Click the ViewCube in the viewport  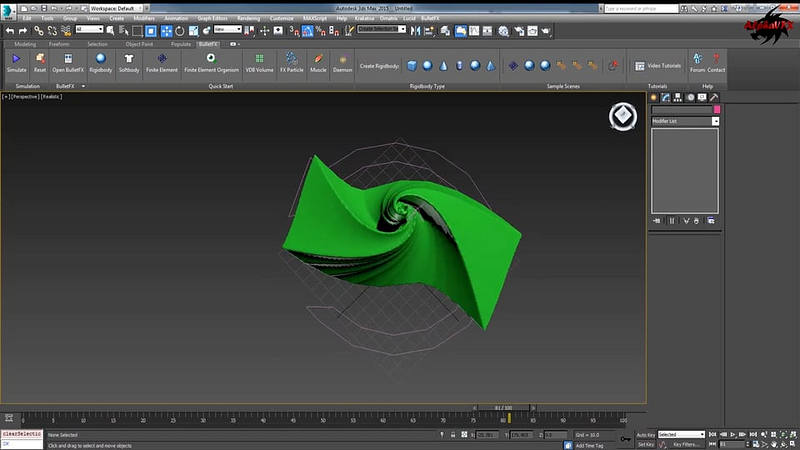point(622,116)
